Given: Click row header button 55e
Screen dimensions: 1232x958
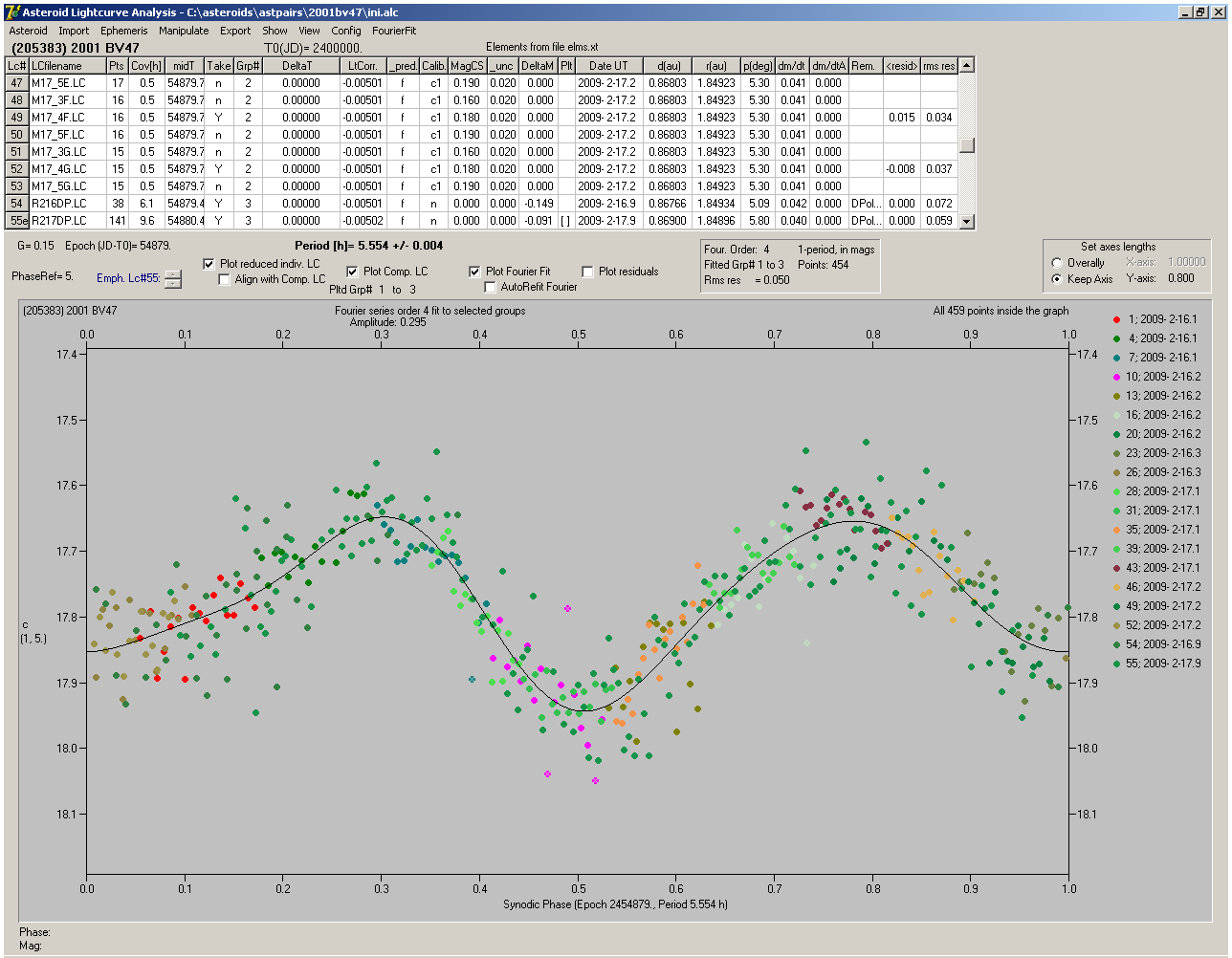Looking at the screenshot, I should tap(17, 221).
